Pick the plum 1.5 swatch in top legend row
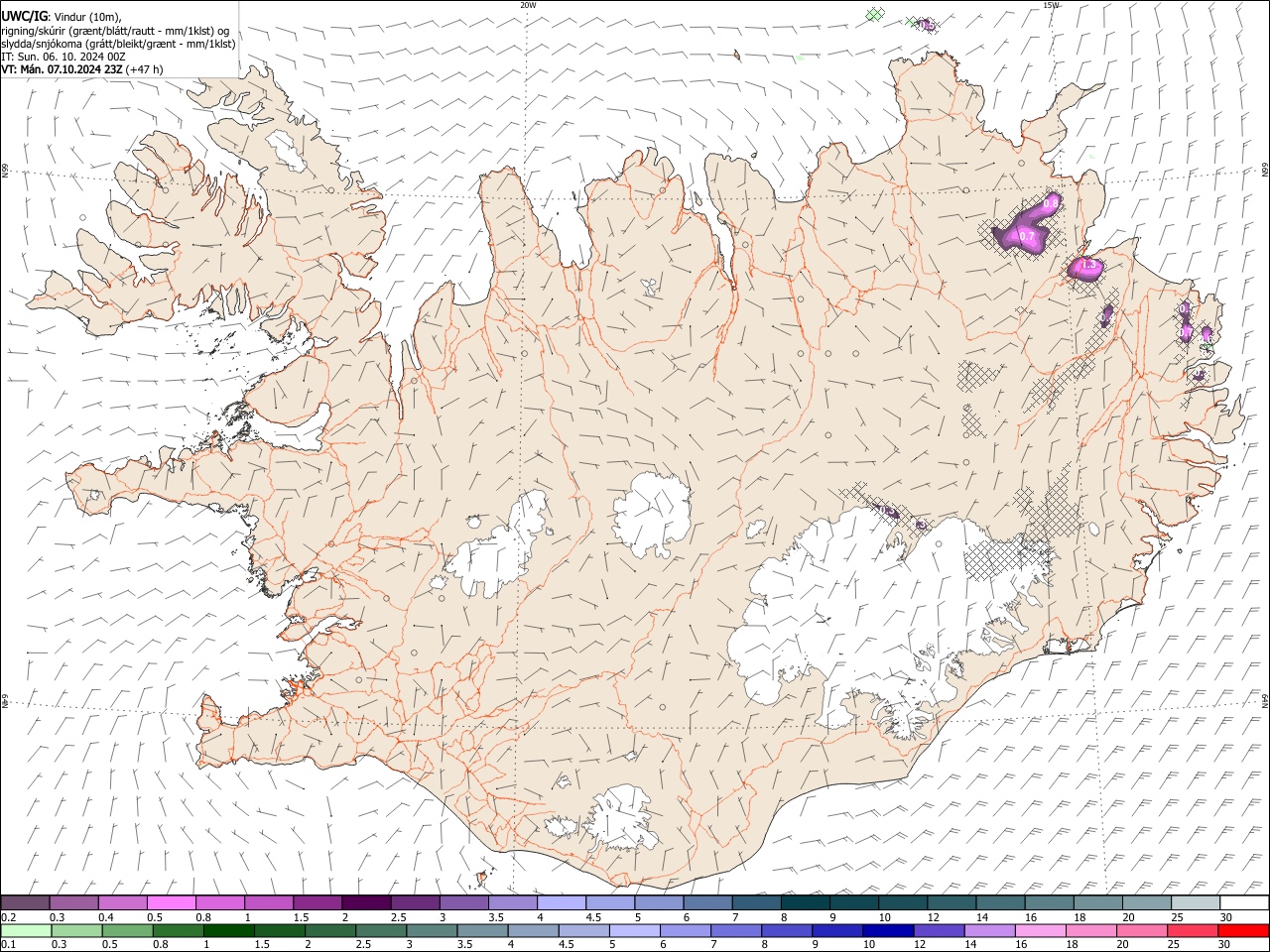The height and width of the screenshot is (952, 1270). pyautogui.click(x=317, y=902)
